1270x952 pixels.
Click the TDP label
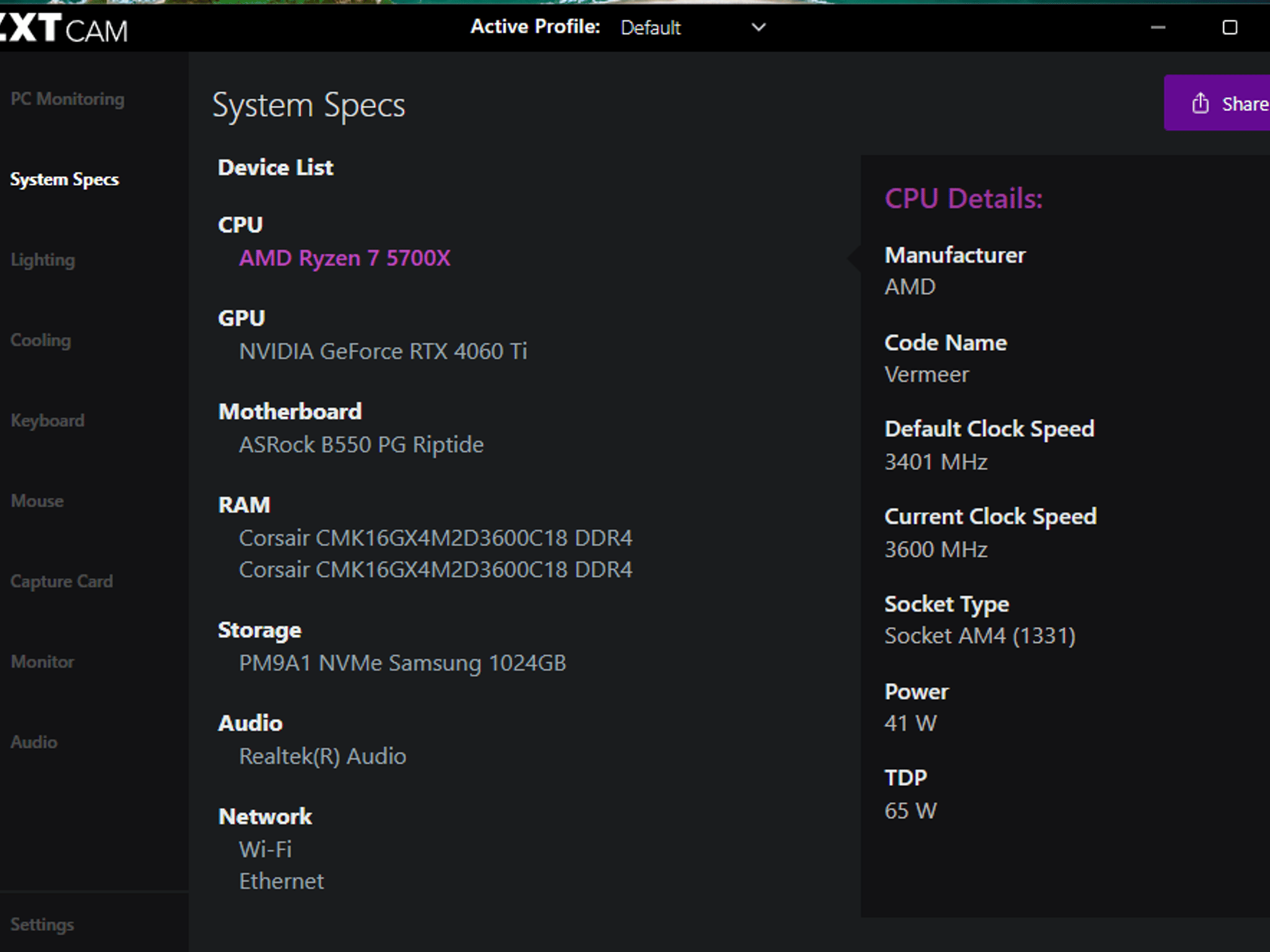[x=906, y=778]
